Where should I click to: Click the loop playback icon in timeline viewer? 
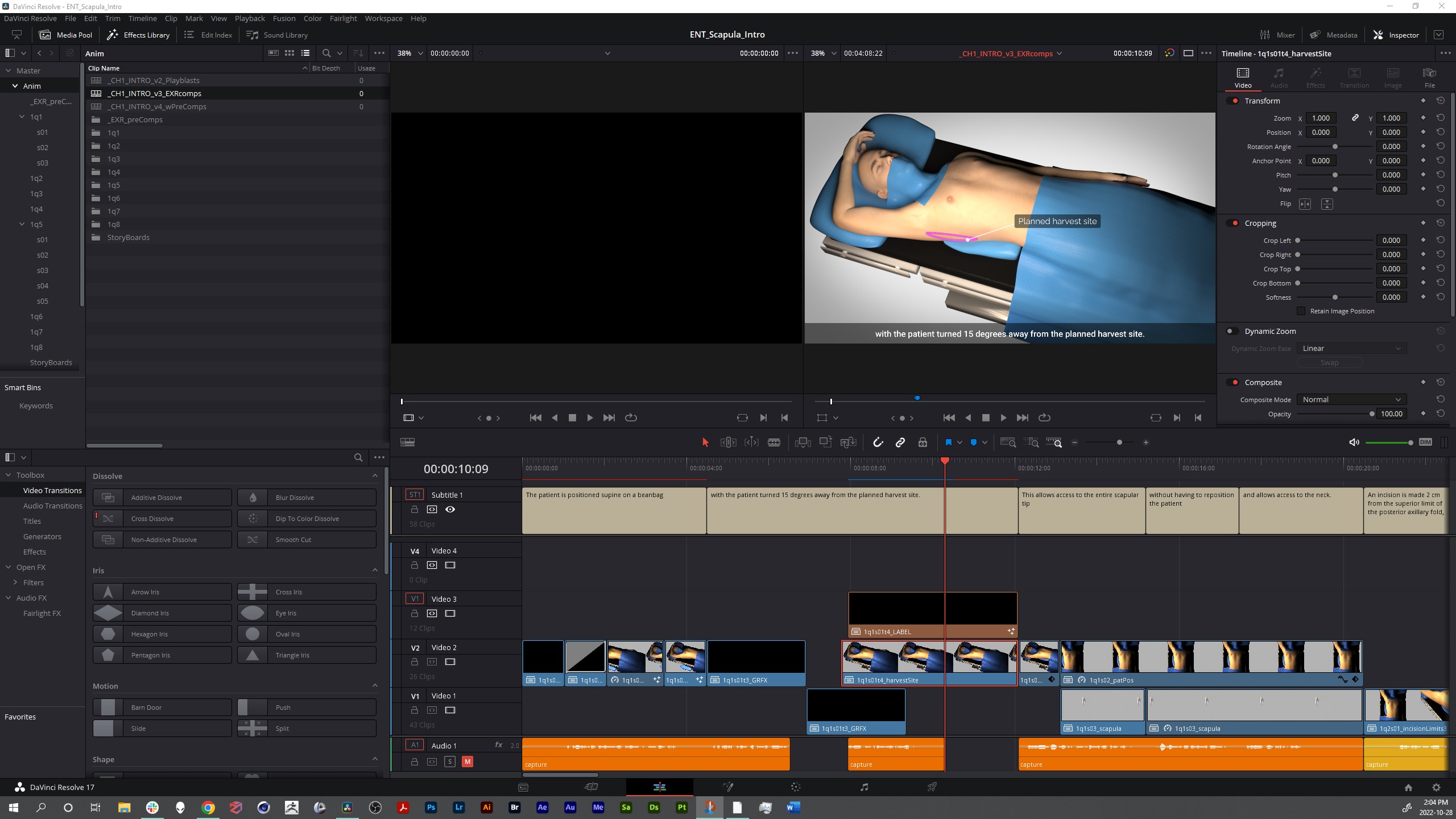tap(1044, 417)
